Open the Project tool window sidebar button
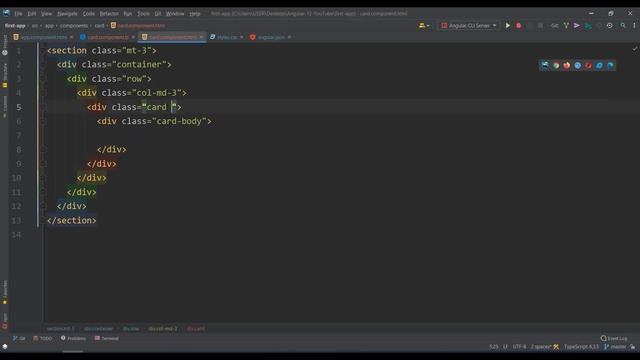Image resolution: width=640 pixels, height=360 pixels. pyautogui.click(x=5, y=45)
